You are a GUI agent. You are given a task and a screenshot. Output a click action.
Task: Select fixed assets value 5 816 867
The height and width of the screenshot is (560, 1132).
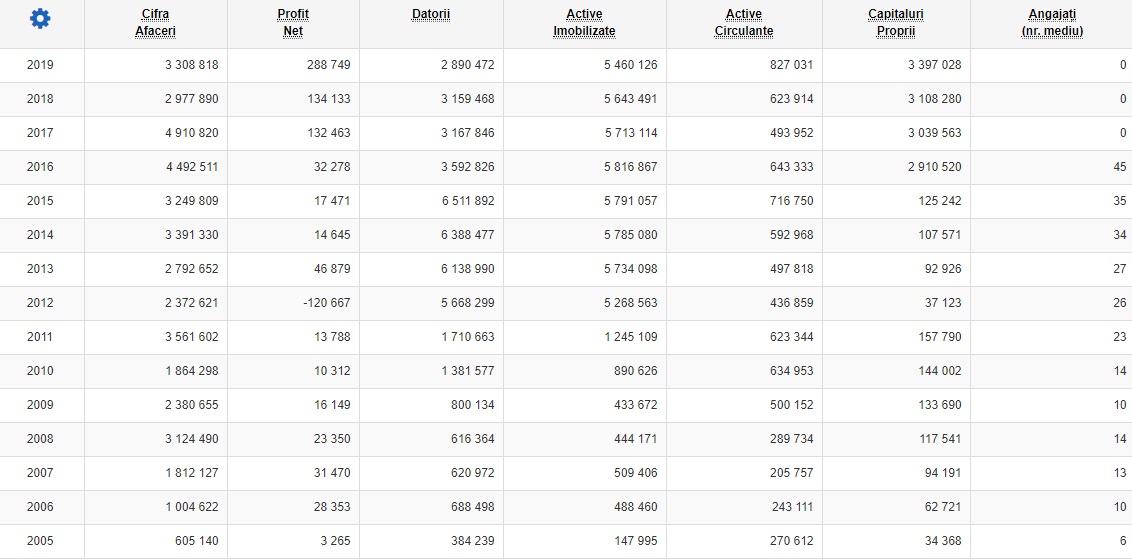click(x=630, y=167)
